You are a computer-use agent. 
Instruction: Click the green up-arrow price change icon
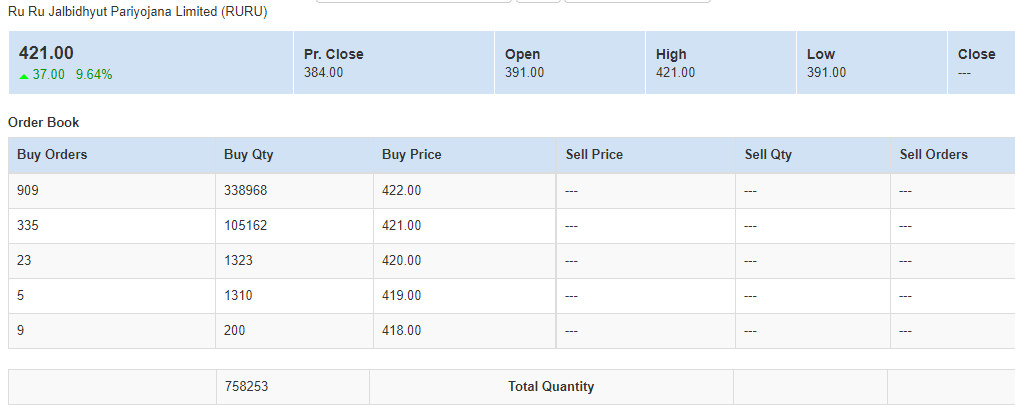(x=24, y=75)
